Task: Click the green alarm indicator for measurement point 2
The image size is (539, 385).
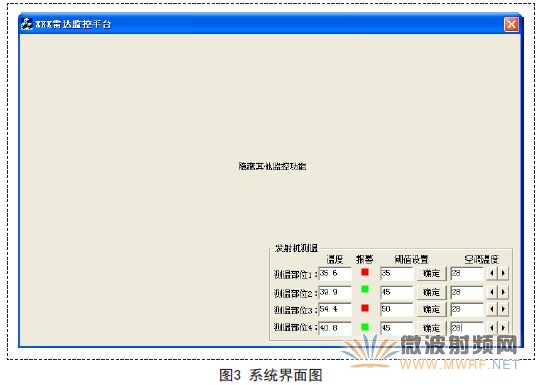Action: (365, 289)
